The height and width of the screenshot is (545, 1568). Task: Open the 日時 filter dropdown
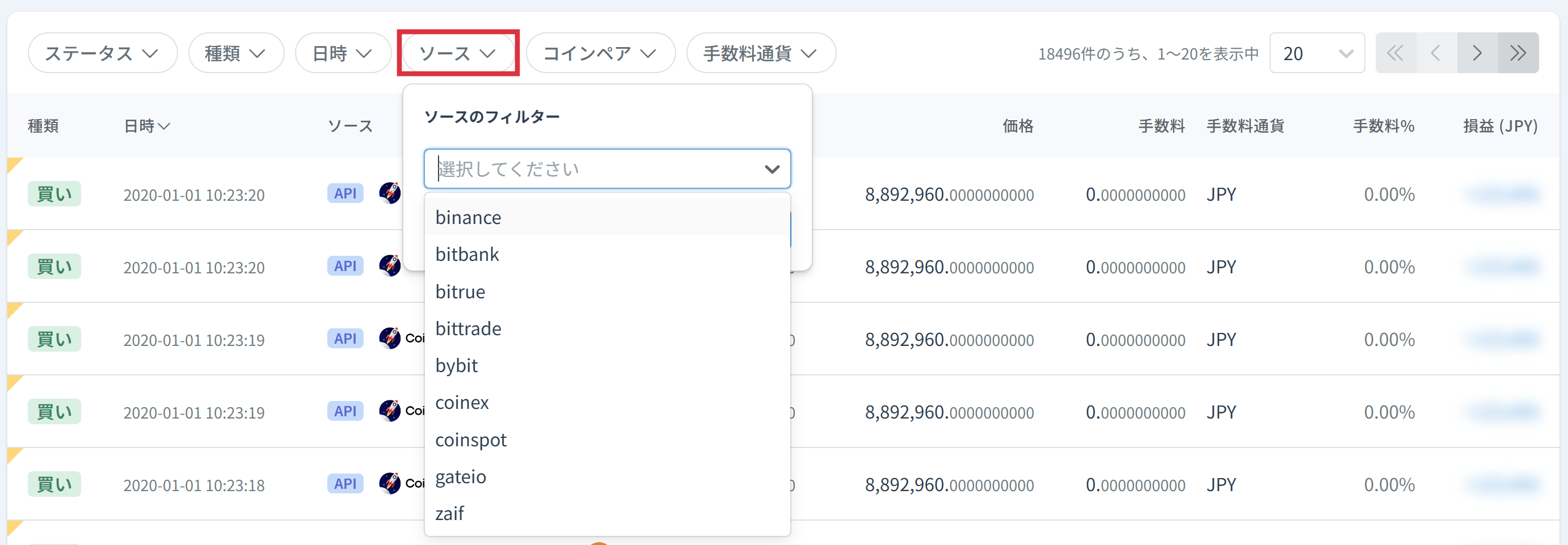(343, 53)
